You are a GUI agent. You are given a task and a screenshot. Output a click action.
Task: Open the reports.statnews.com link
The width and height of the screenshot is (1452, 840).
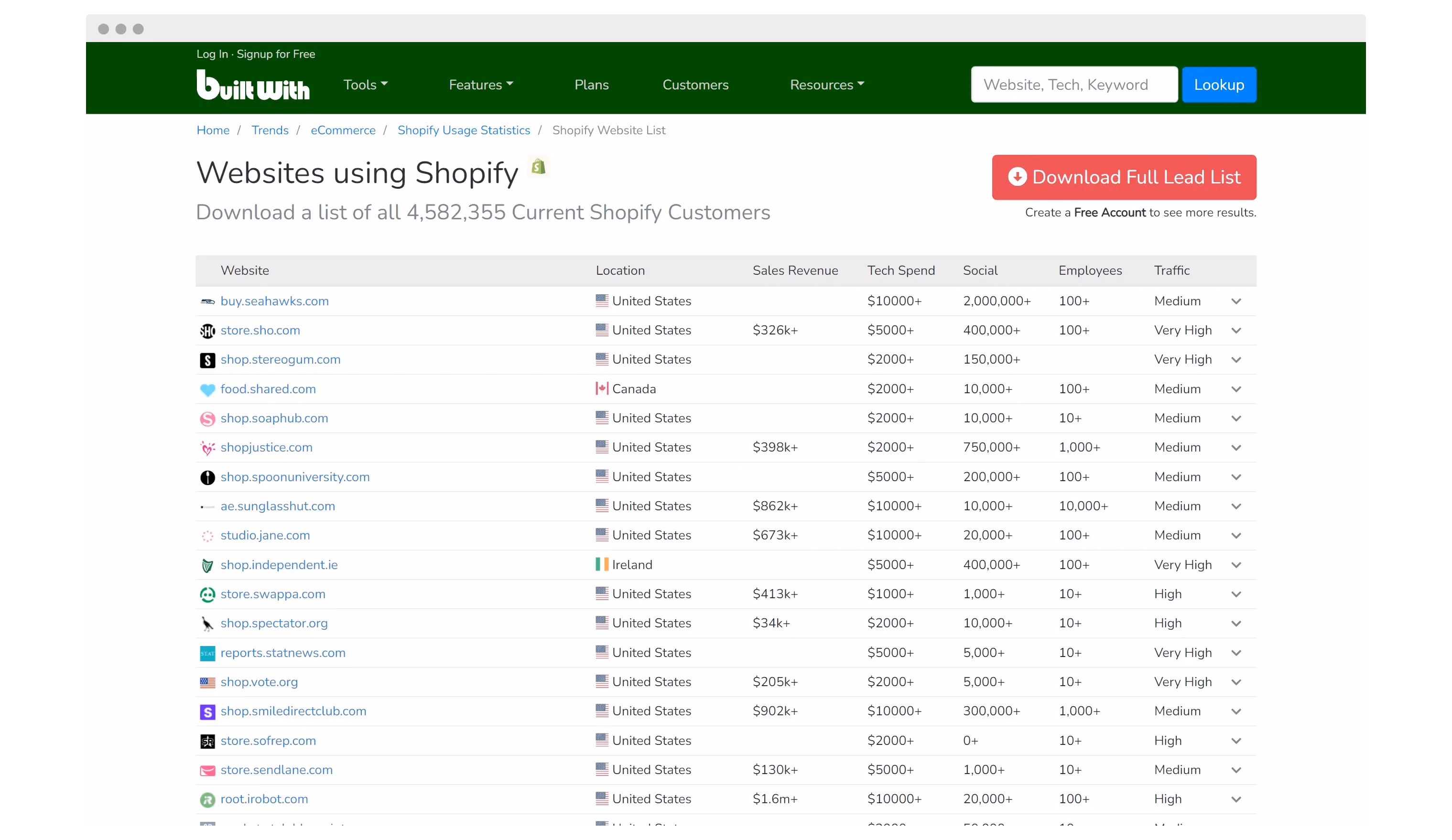tap(283, 653)
